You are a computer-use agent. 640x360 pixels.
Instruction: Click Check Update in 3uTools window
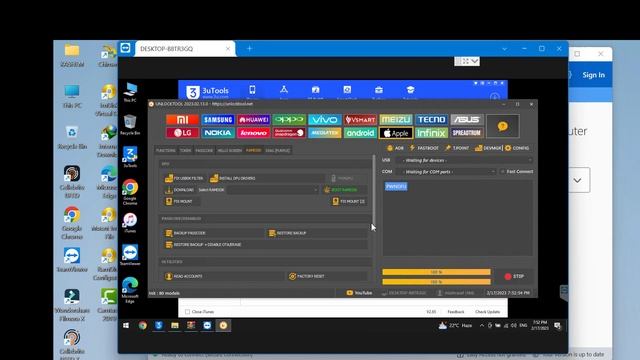(x=487, y=312)
